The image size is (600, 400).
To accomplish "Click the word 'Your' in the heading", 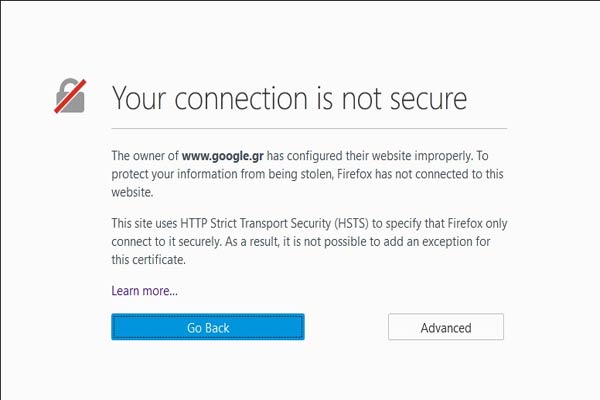I will 139,98.
